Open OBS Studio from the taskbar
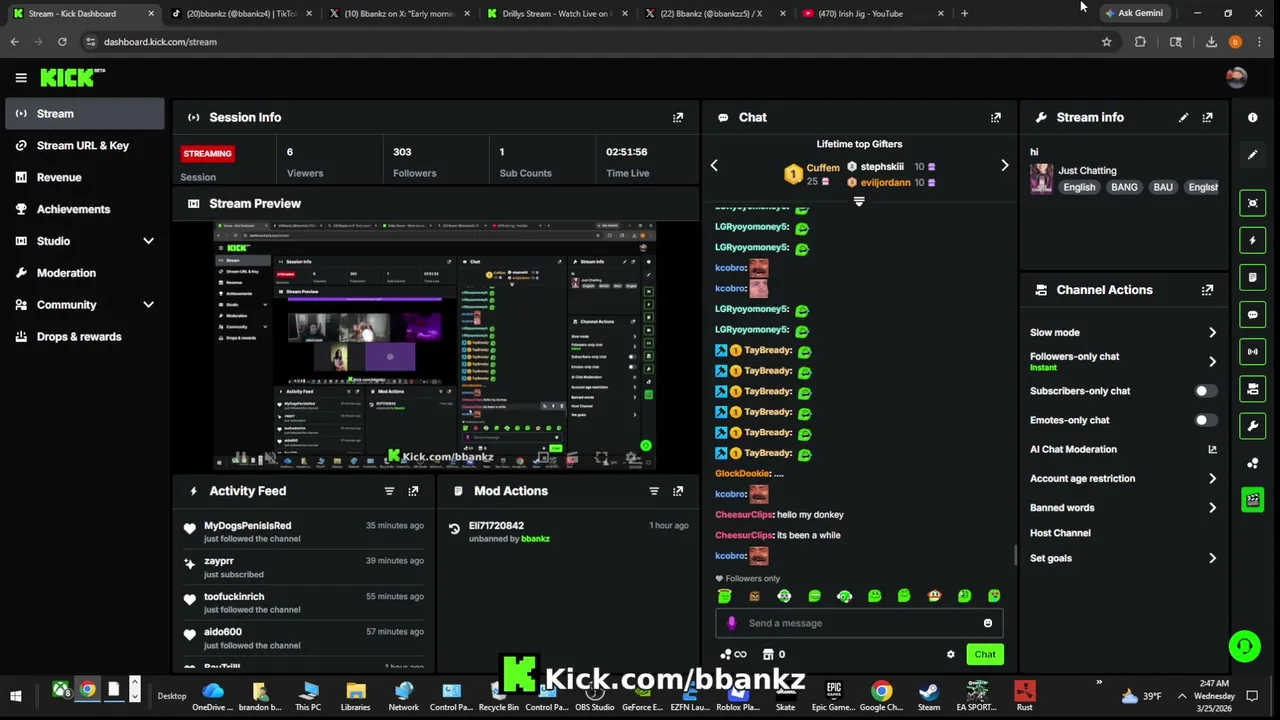Viewport: 1280px width, 720px height. (594, 696)
